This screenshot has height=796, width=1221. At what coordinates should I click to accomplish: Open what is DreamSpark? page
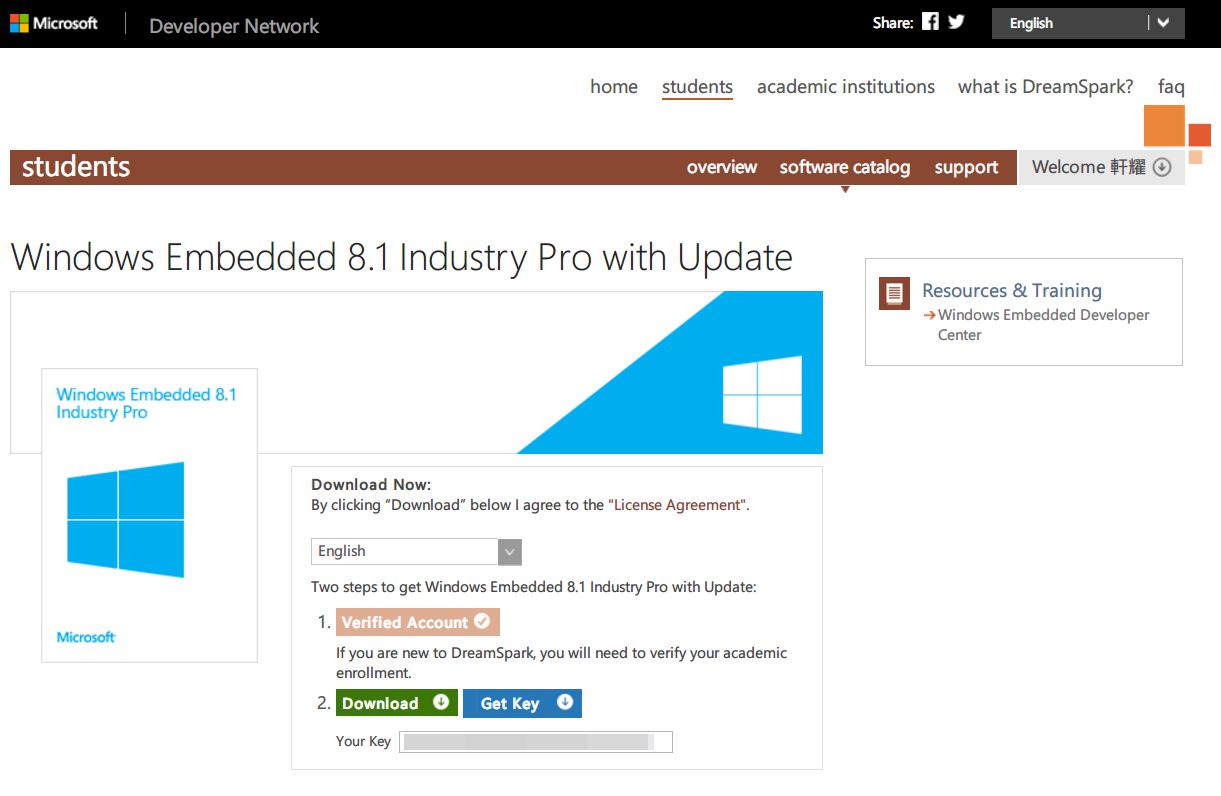[x=1046, y=87]
